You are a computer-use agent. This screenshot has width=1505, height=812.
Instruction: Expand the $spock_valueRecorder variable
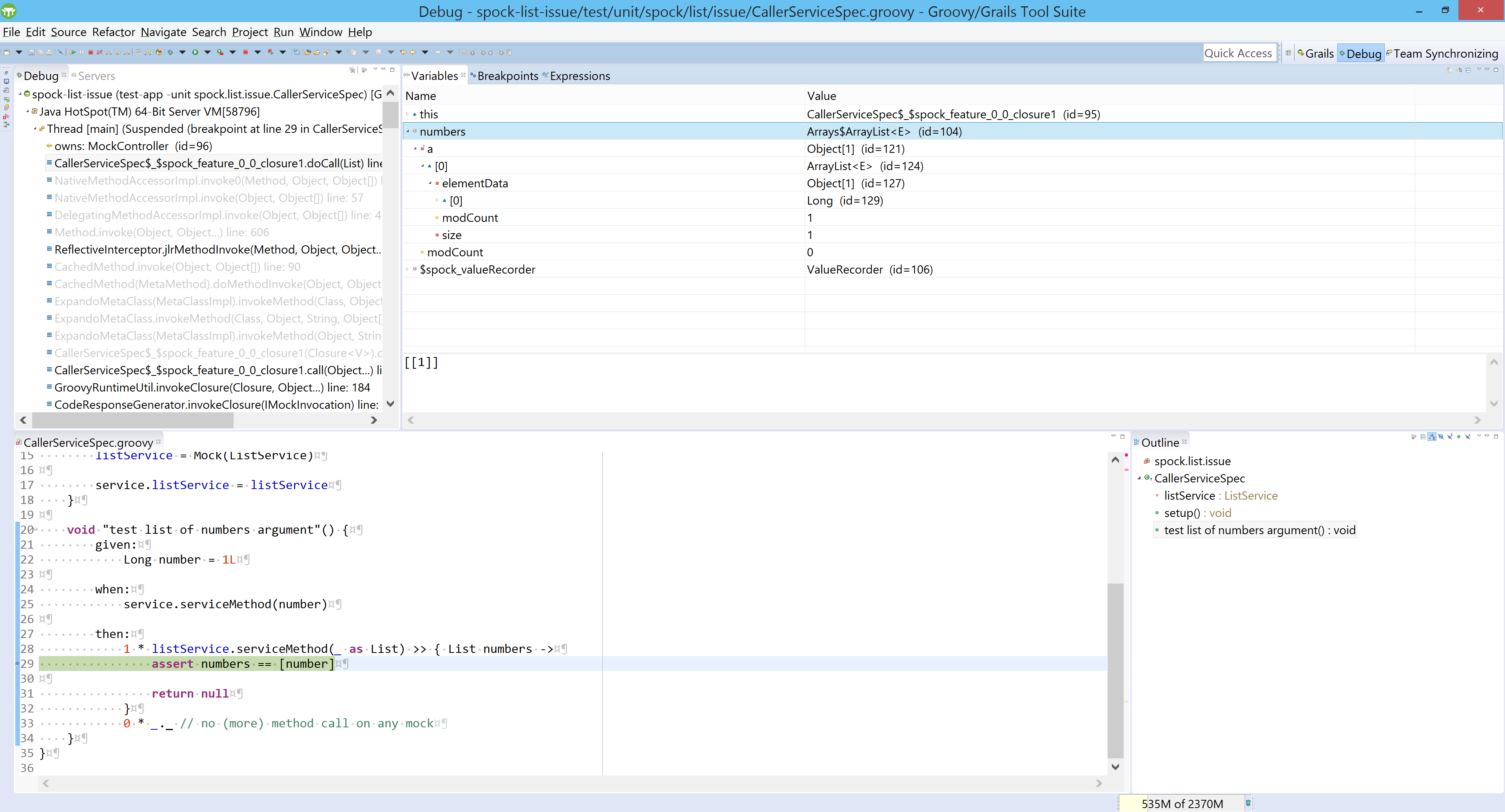click(408, 269)
